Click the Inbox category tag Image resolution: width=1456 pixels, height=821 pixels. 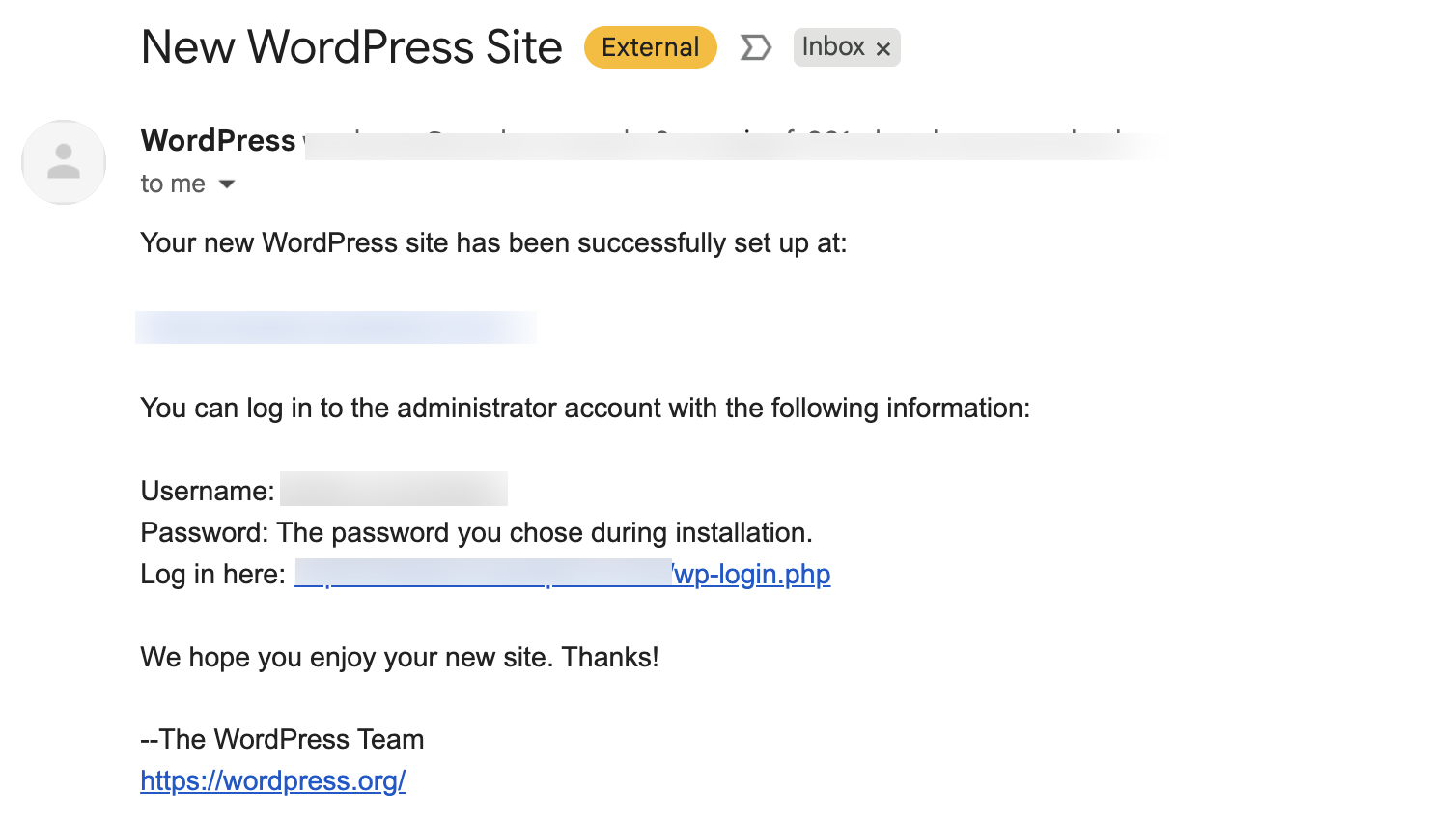click(x=834, y=46)
